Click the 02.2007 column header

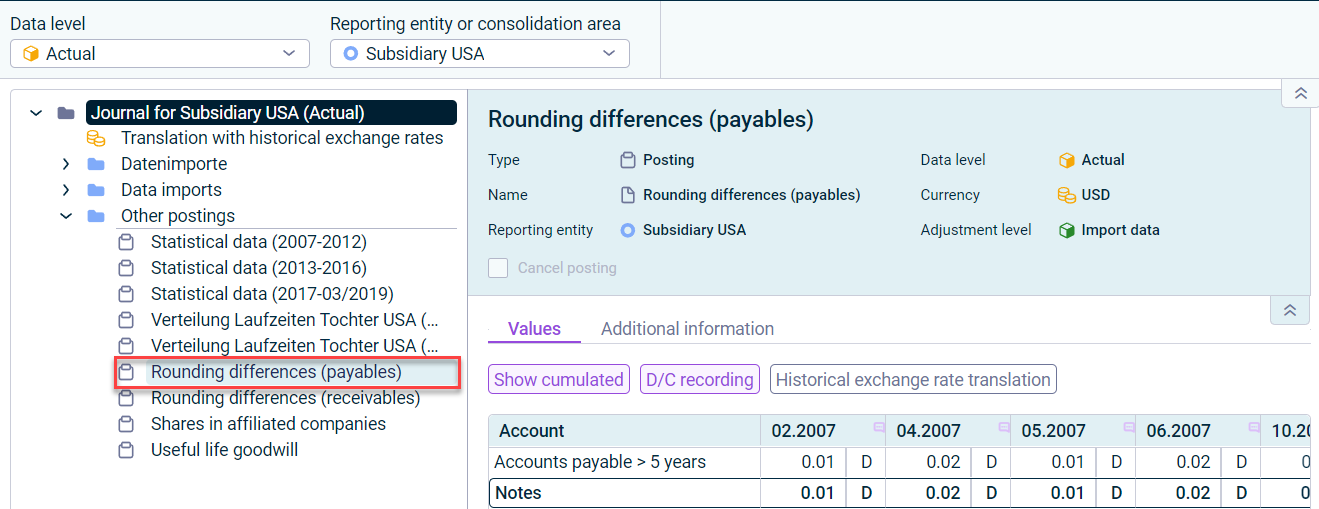point(822,431)
